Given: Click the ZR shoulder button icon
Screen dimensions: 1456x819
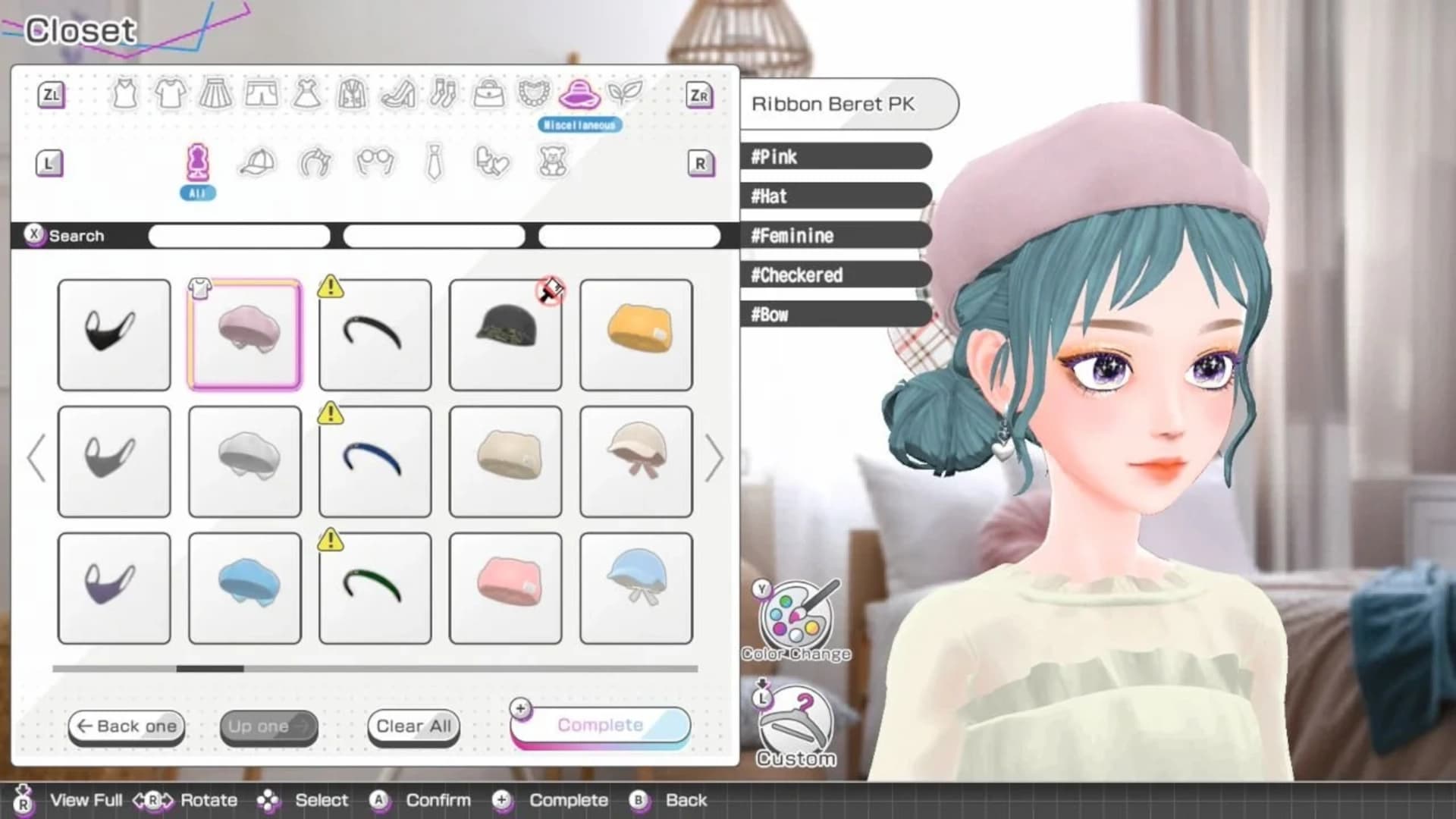Looking at the screenshot, I should point(699,95).
